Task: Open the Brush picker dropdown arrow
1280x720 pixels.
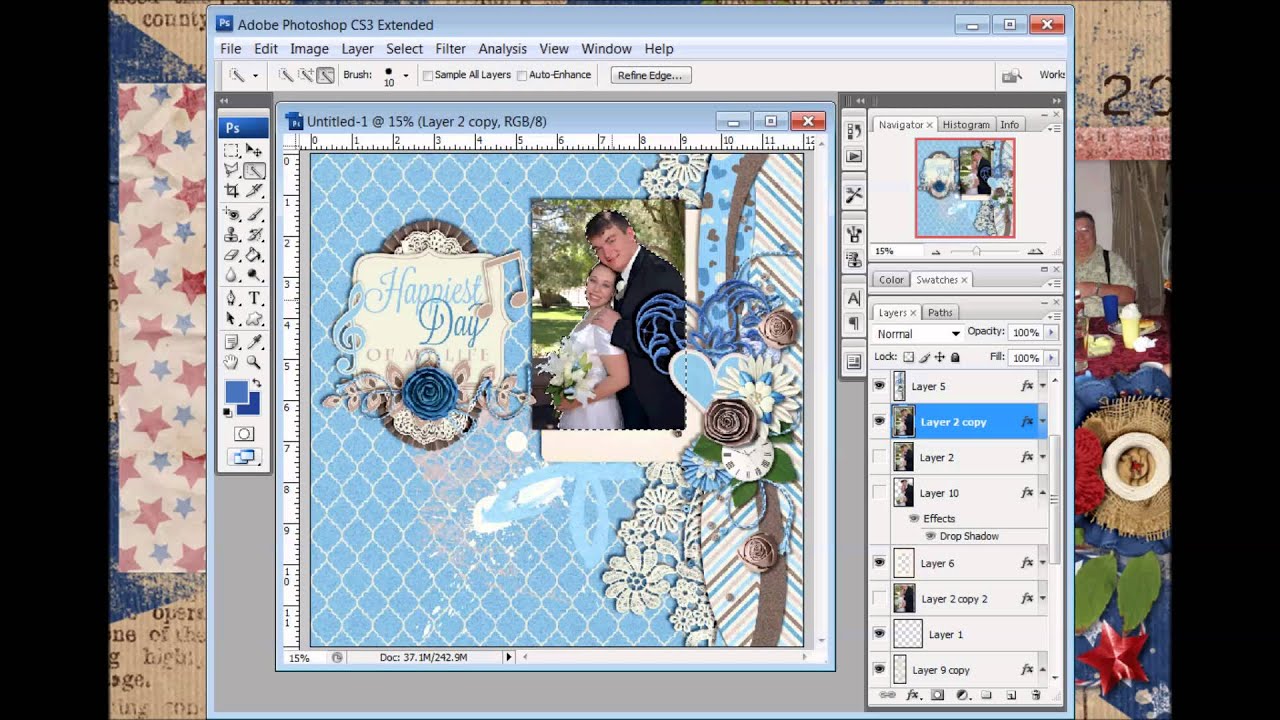Action: (405, 75)
